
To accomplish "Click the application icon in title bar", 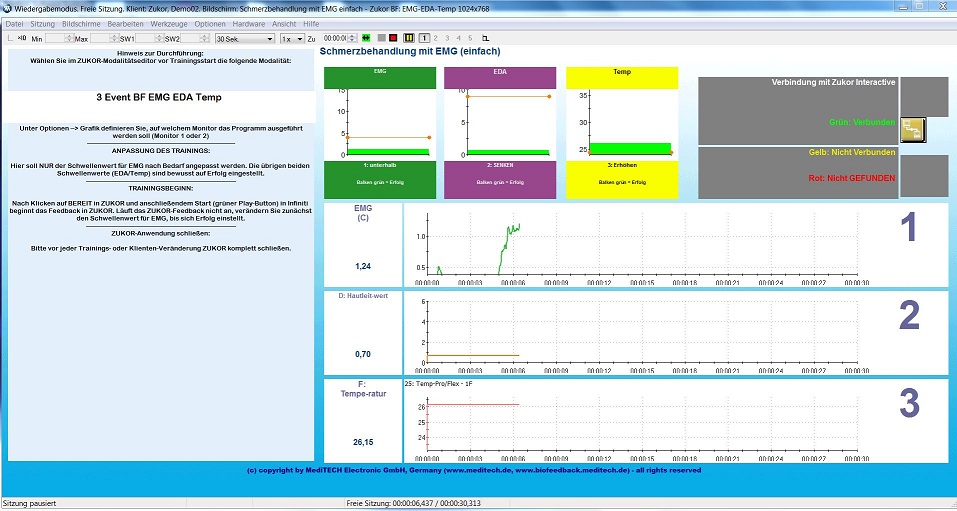I will click(x=7, y=9).
